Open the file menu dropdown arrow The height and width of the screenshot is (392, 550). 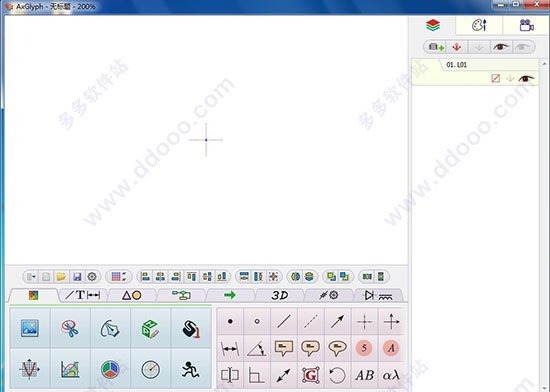tap(32, 277)
